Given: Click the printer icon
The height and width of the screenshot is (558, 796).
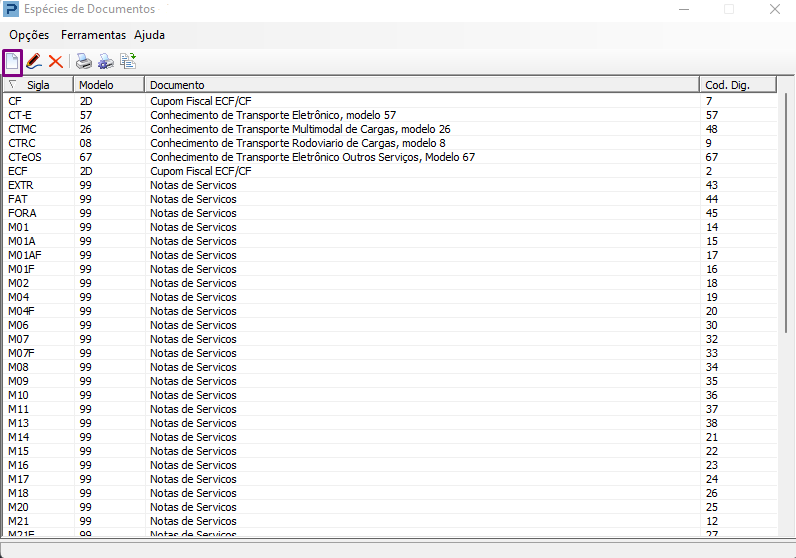Looking at the screenshot, I should (x=84, y=61).
